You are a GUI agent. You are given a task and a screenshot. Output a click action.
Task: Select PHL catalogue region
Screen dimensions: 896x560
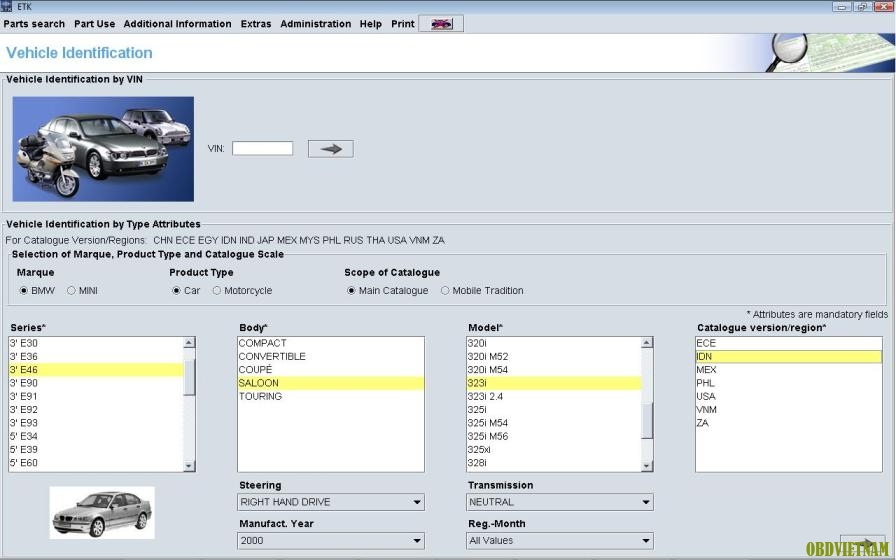coord(789,383)
